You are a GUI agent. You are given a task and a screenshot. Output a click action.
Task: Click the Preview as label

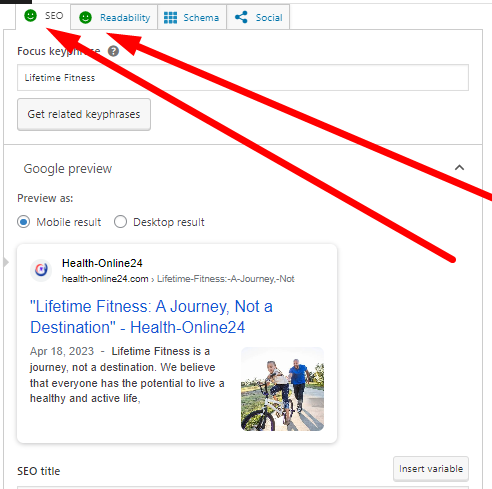pos(45,198)
